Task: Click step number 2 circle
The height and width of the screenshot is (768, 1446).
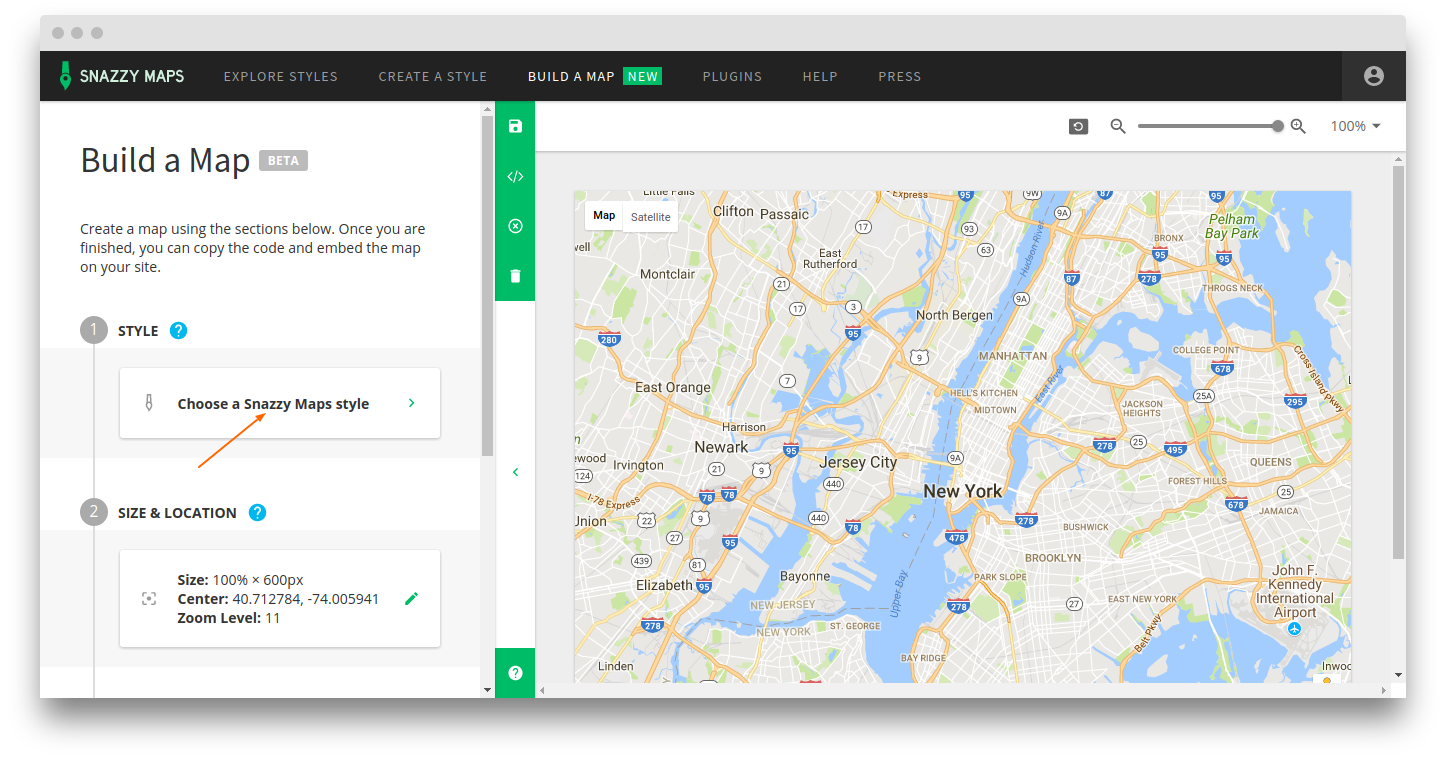Action: [x=94, y=512]
